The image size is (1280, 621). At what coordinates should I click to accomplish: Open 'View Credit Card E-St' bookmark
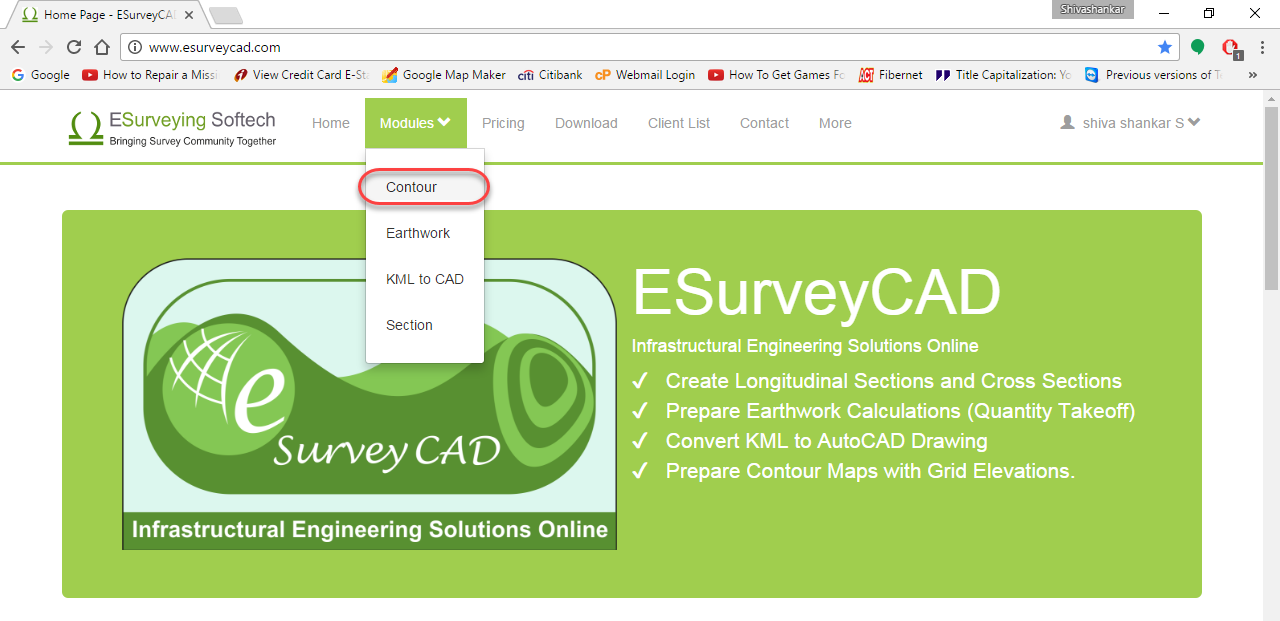coord(301,75)
